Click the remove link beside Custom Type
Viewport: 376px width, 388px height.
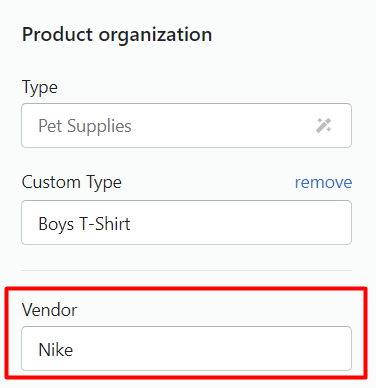click(323, 182)
